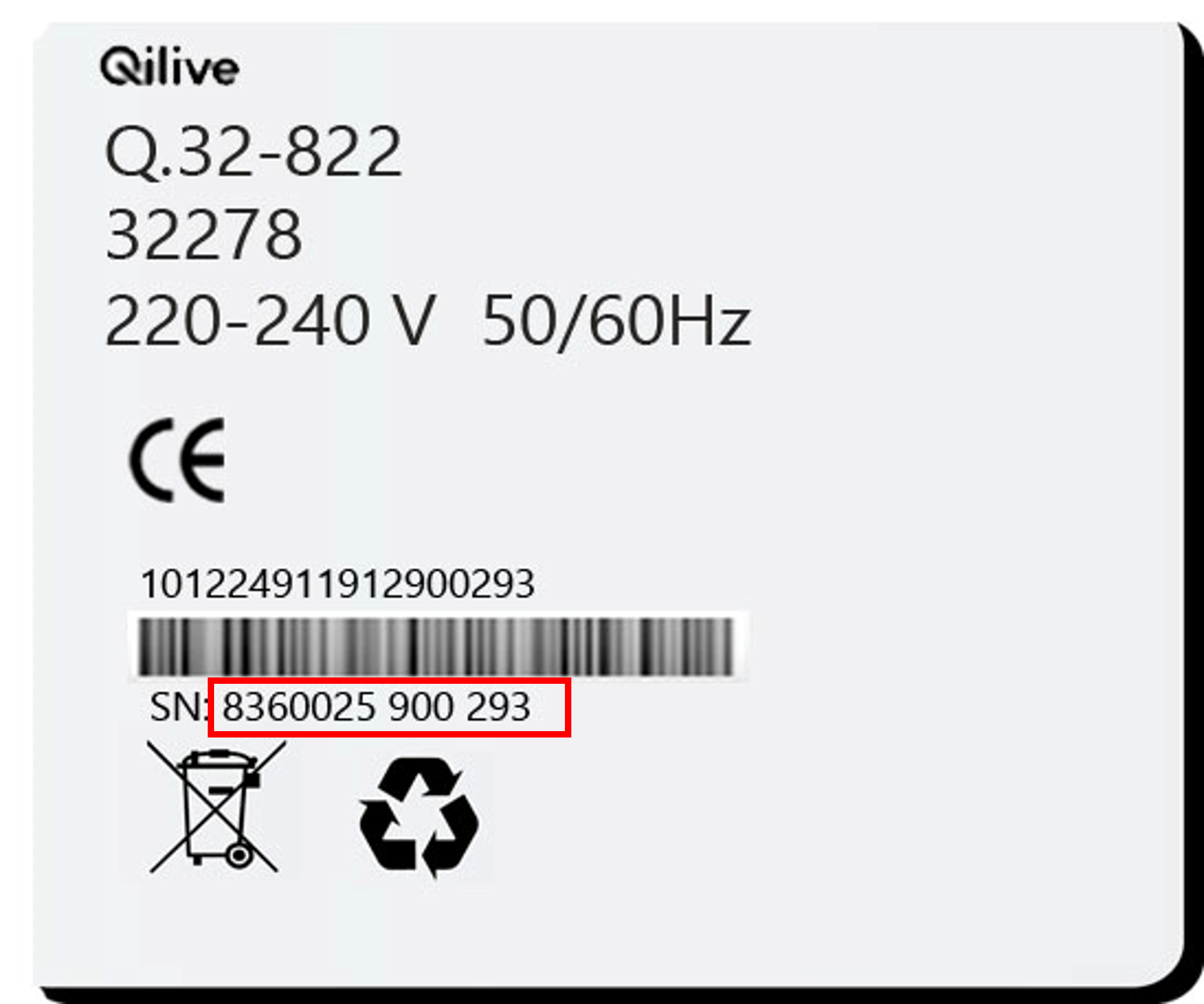Click the model number Q.32-822

point(254,152)
